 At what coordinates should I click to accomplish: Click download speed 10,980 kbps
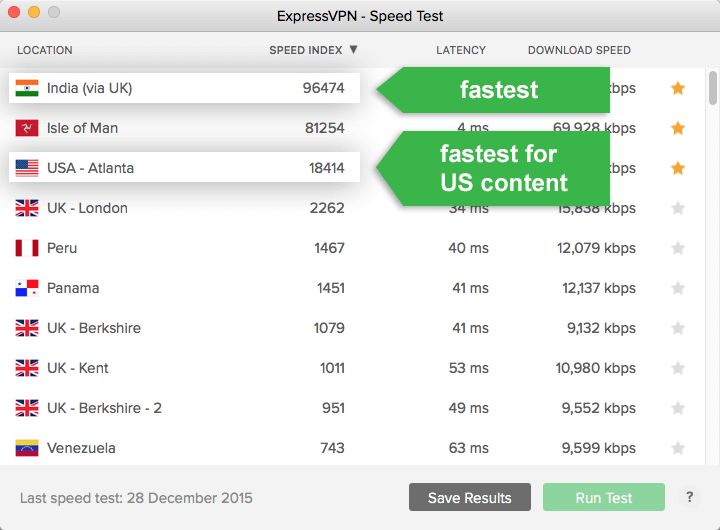[x=596, y=368]
